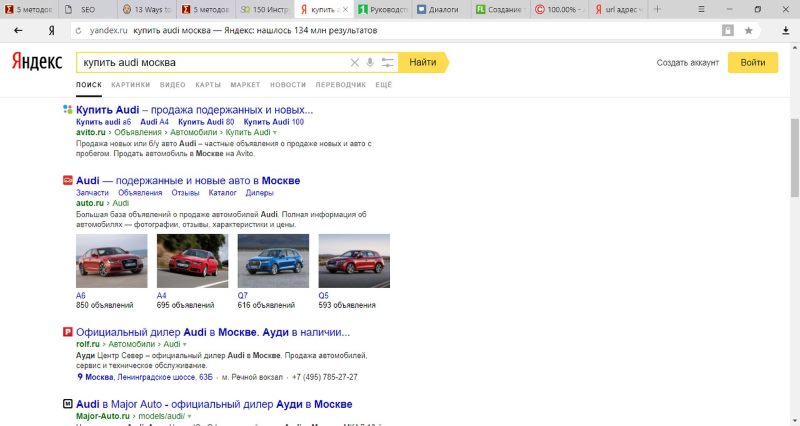Switch to the '150 Инстр' browser tab
The width and height of the screenshot is (800, 426).
click(x=265, y=9)
